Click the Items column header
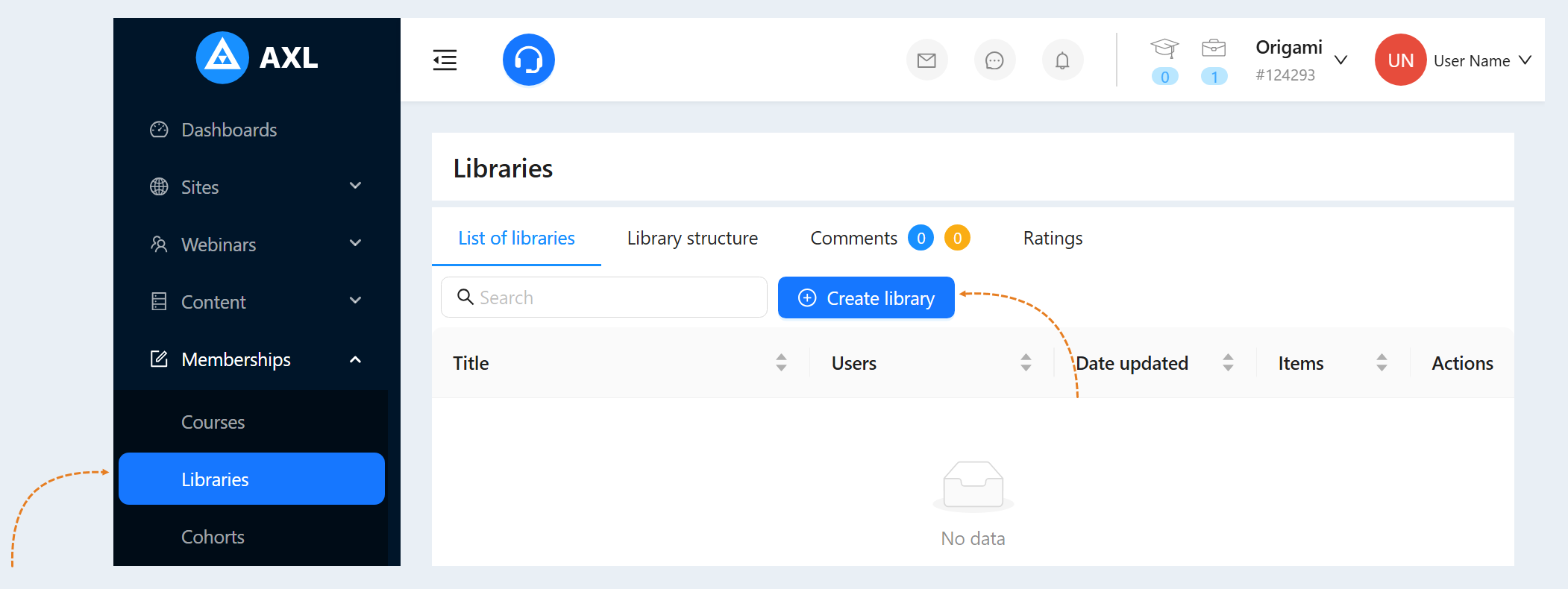1568x589 pixels. 1300,363
